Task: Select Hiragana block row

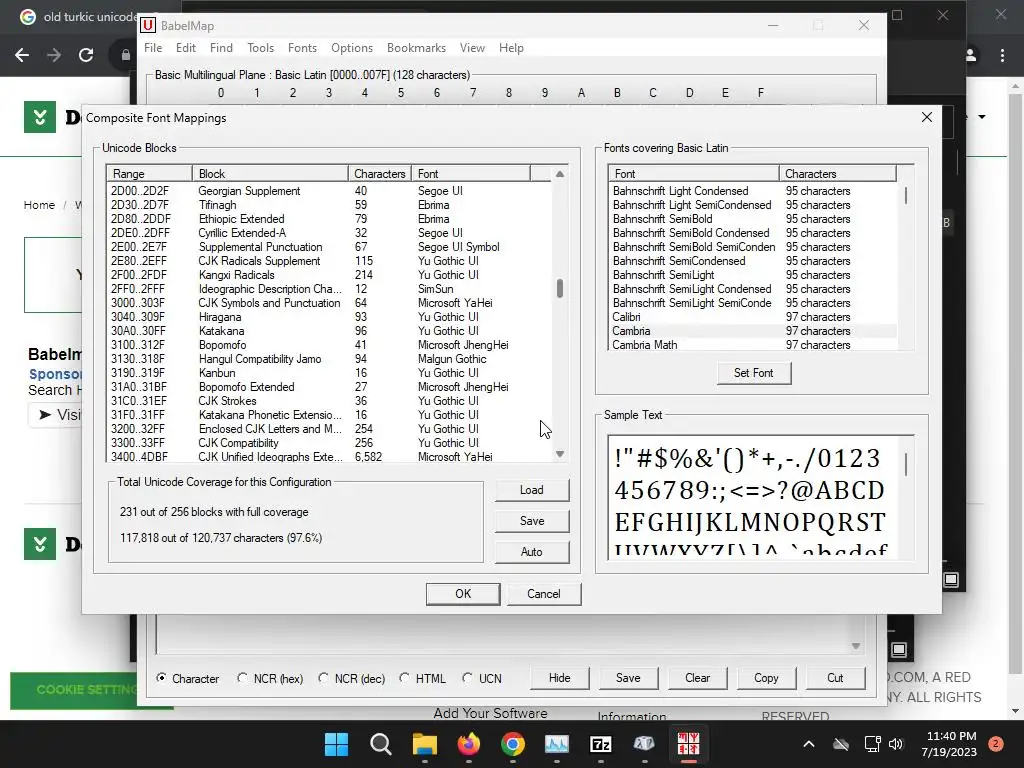Action: point(329,317)
